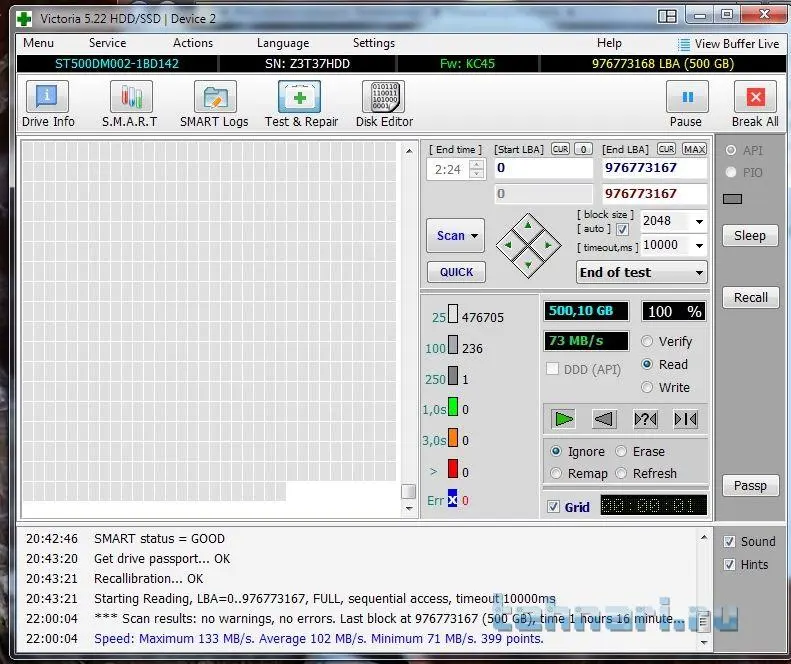Screen dimensions: 791x664
Task: Select the Read radio button
Action: point(647,364)
